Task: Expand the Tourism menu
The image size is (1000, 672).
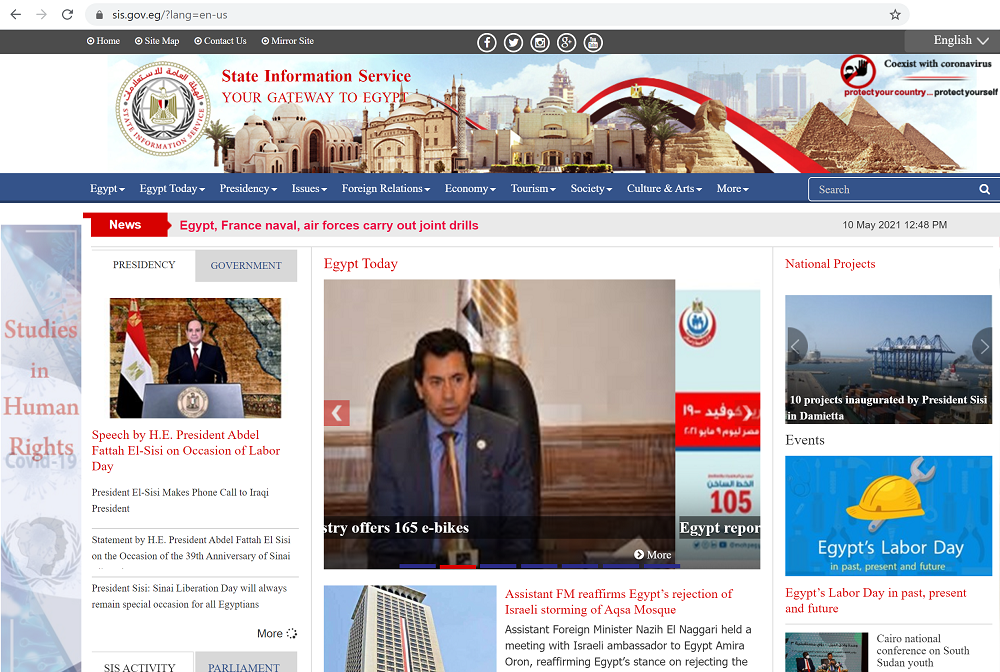Action: click(x=533, y=189)
